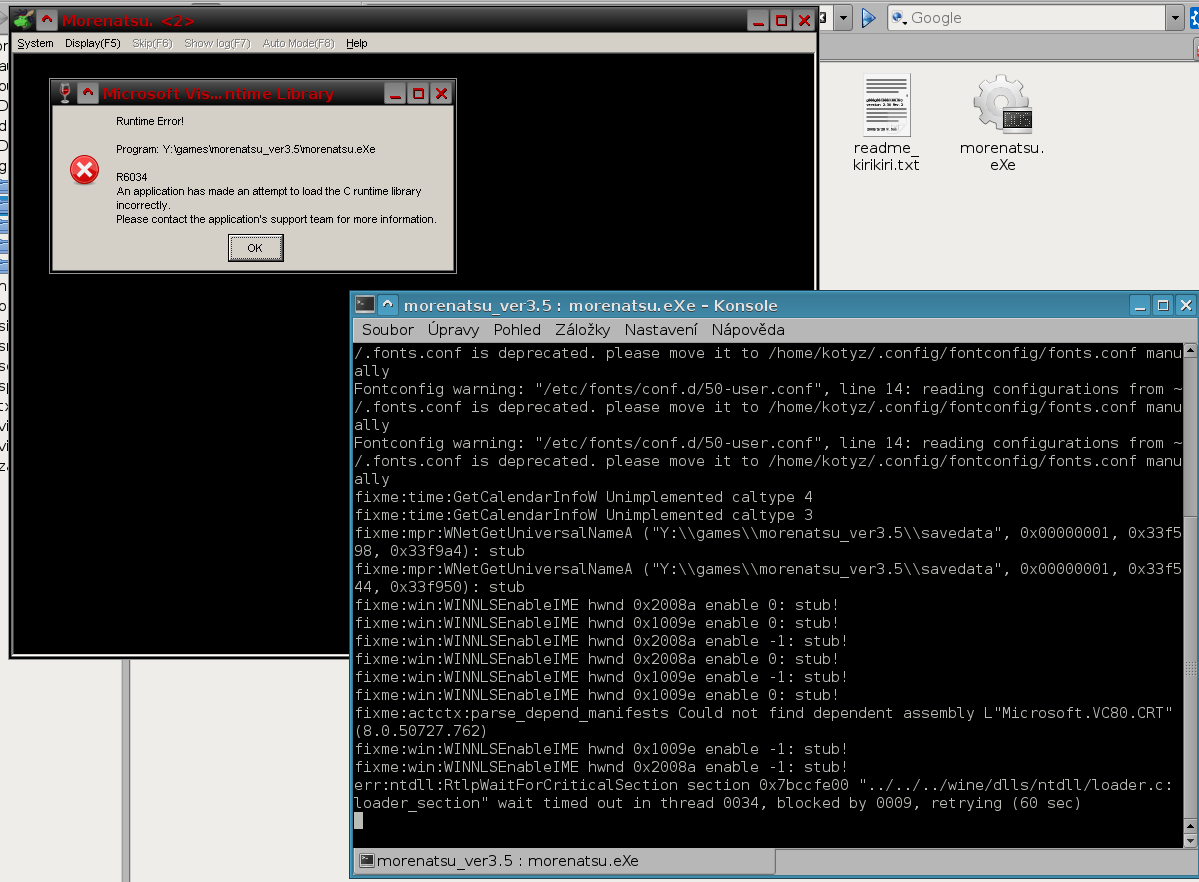The image size is (1199, 882).
Task: Minimize the Morenatsu window
Action: pos(759,21)
